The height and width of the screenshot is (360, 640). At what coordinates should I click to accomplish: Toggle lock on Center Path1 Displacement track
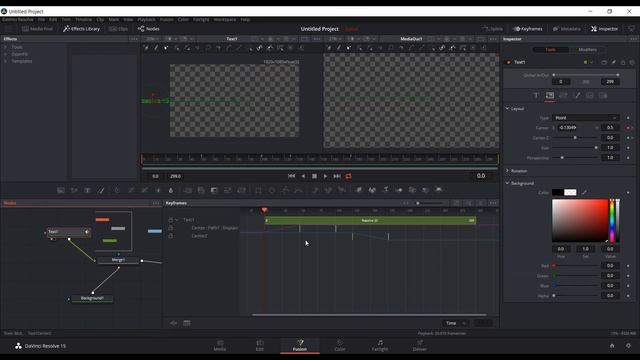[x=171, y=228]
